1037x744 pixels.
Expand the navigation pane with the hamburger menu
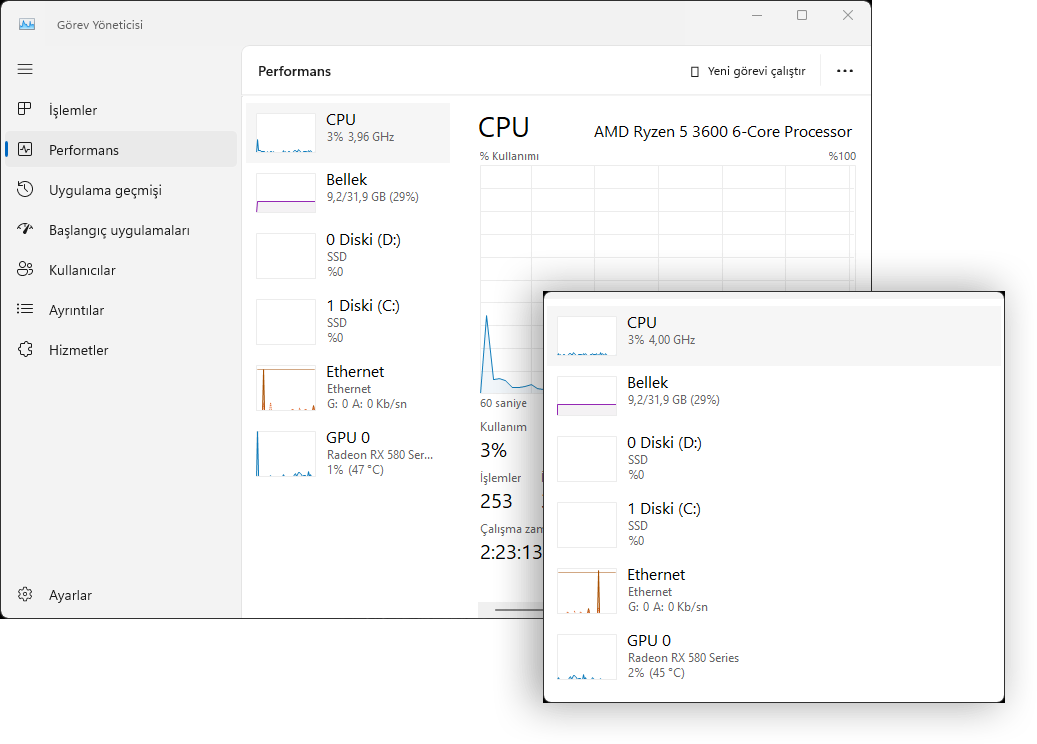[x=25, y=69]
